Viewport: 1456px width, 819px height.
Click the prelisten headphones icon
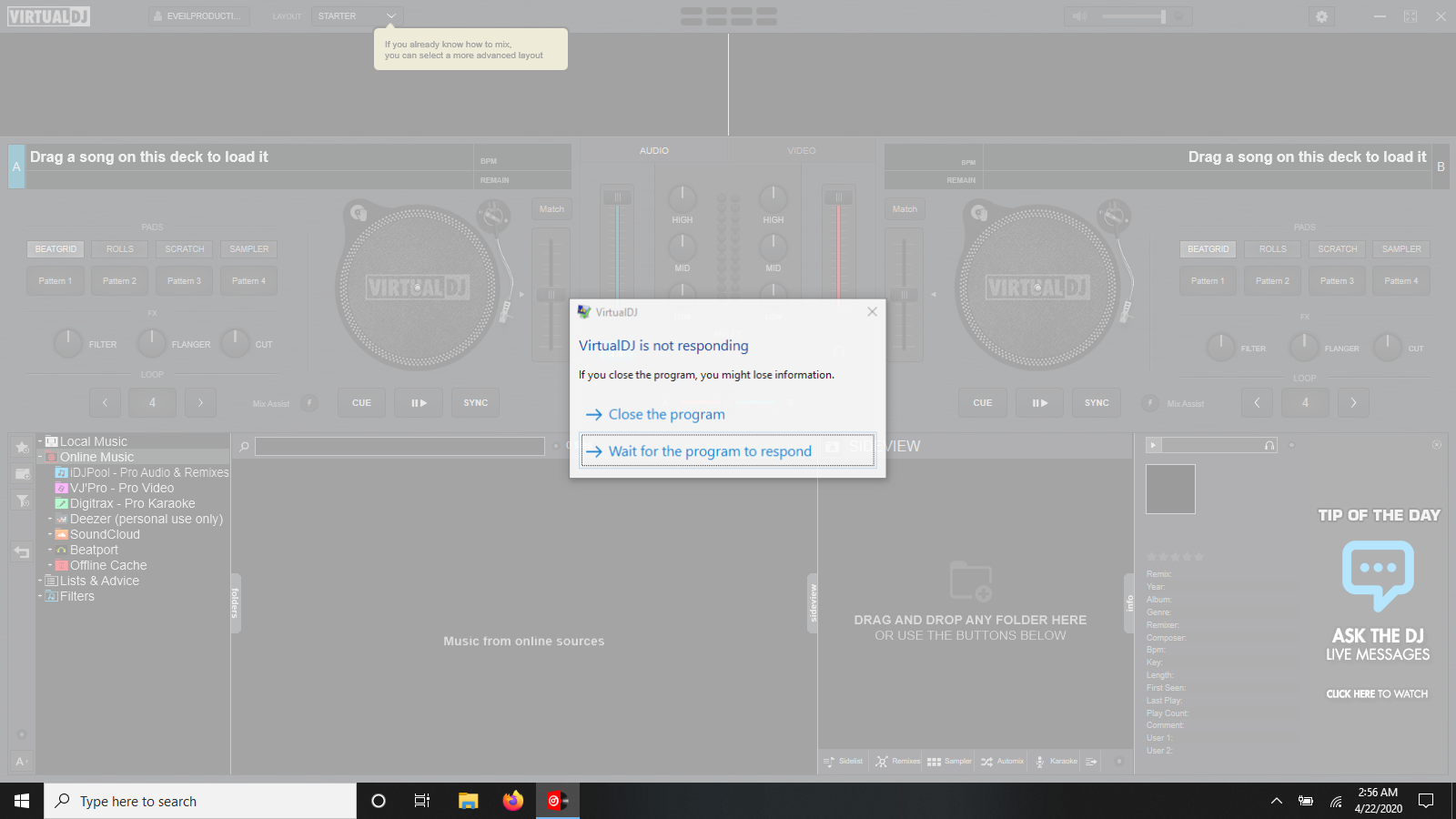(1269, 446)
